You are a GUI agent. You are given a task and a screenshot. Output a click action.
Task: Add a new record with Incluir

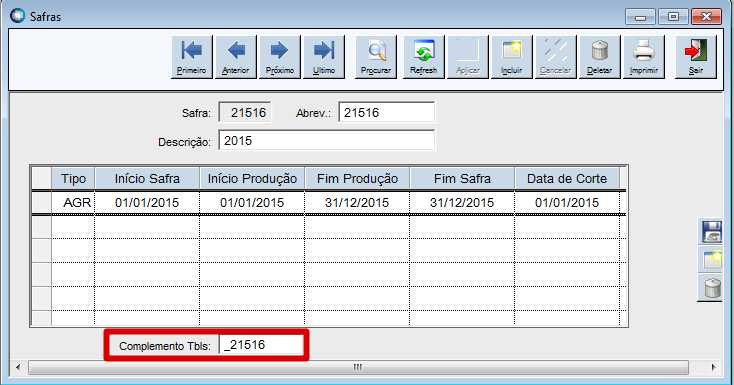[512, 57]
